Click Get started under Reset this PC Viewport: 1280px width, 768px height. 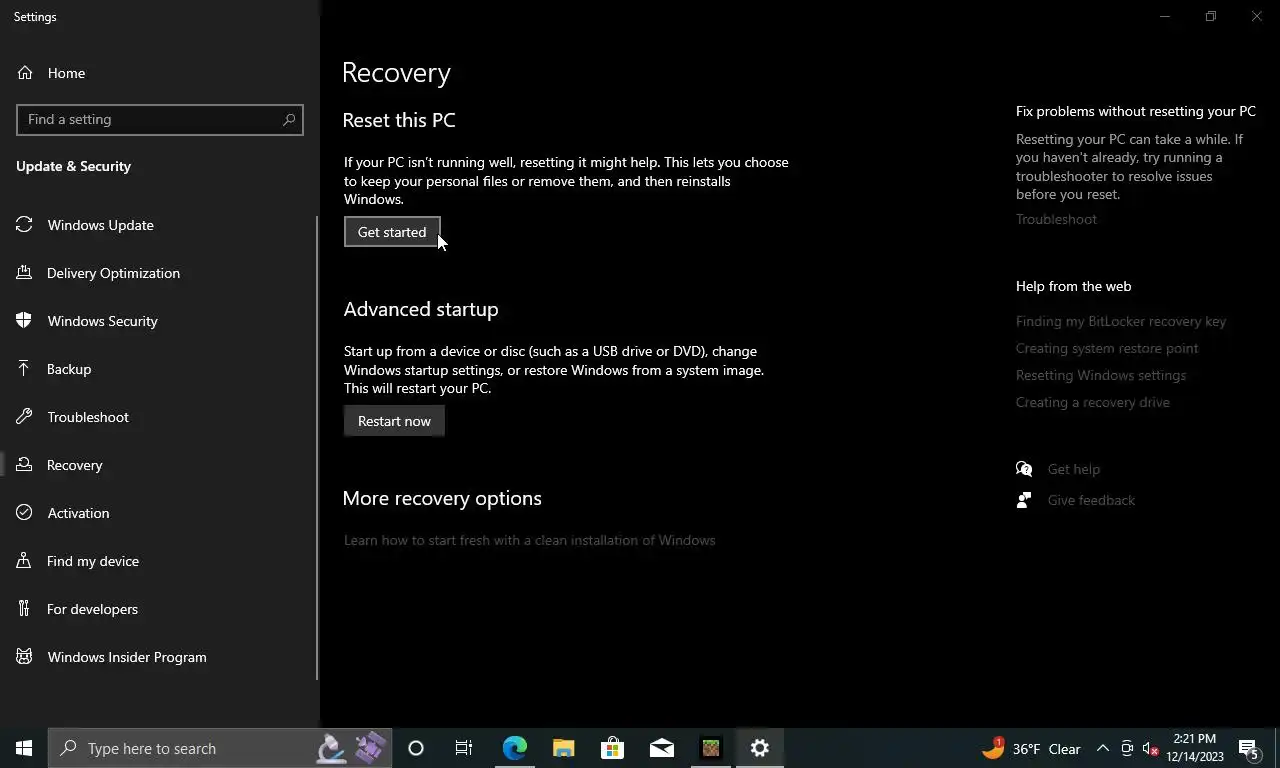tap(392, 232)
